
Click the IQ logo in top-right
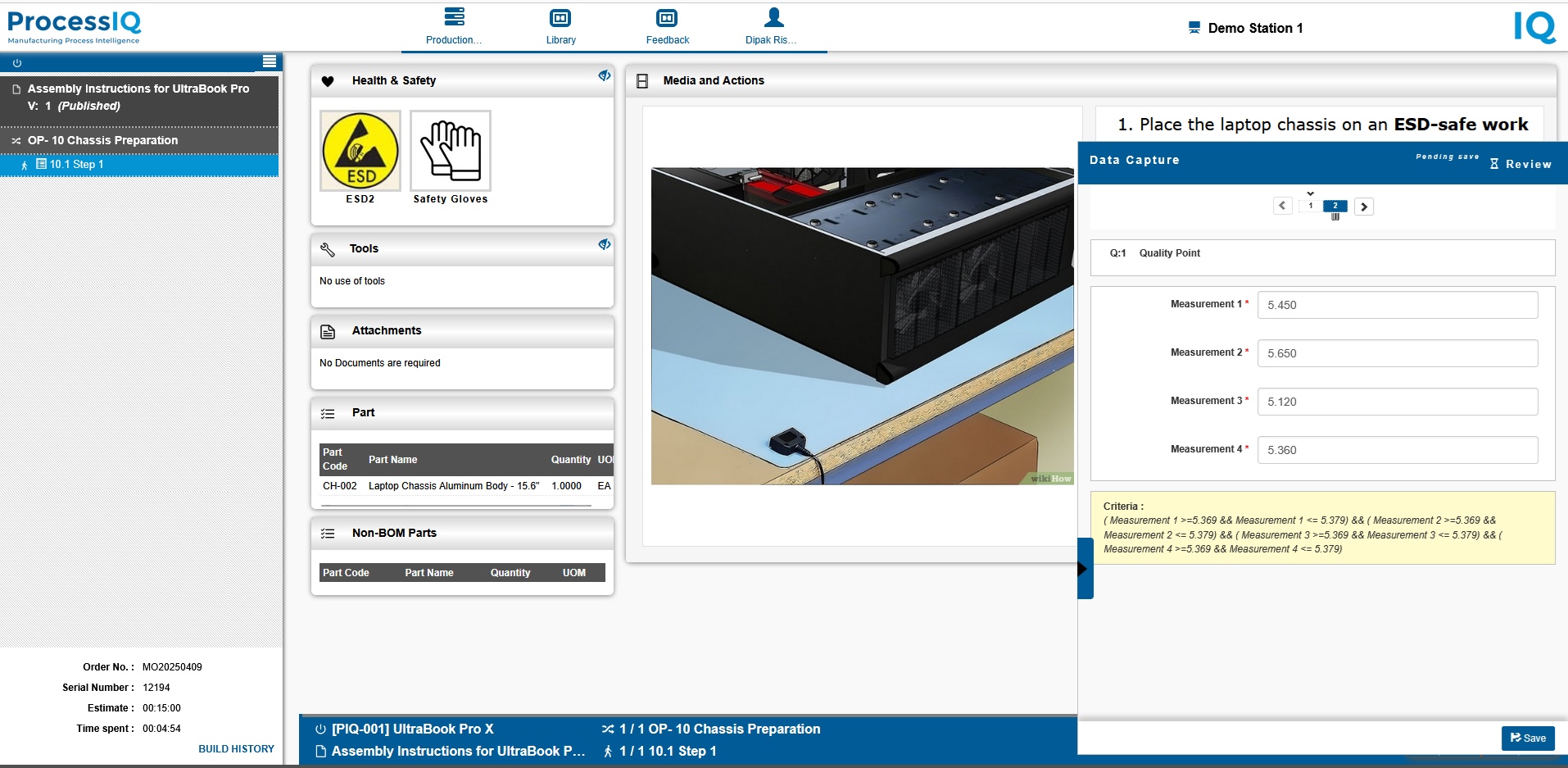tap(1534, 27)
